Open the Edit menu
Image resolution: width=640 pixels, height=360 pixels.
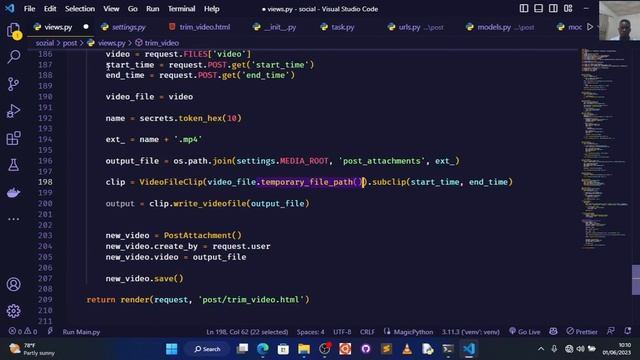[x=50, y=9]
